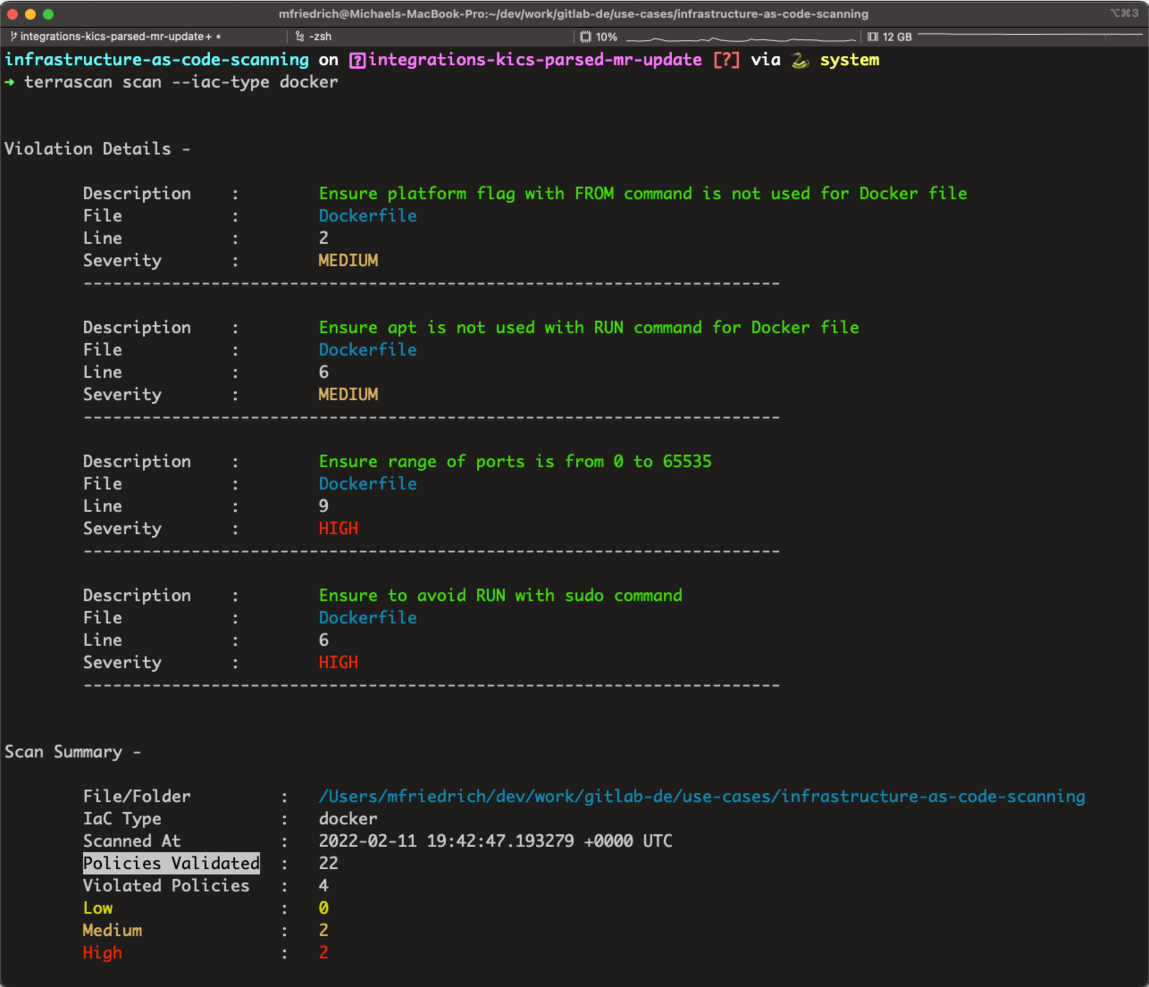The height and width of the screenshot is (987, 1149).
Task: Click the red [?] git status indicator in the prompt
Action: pos(726,59)
